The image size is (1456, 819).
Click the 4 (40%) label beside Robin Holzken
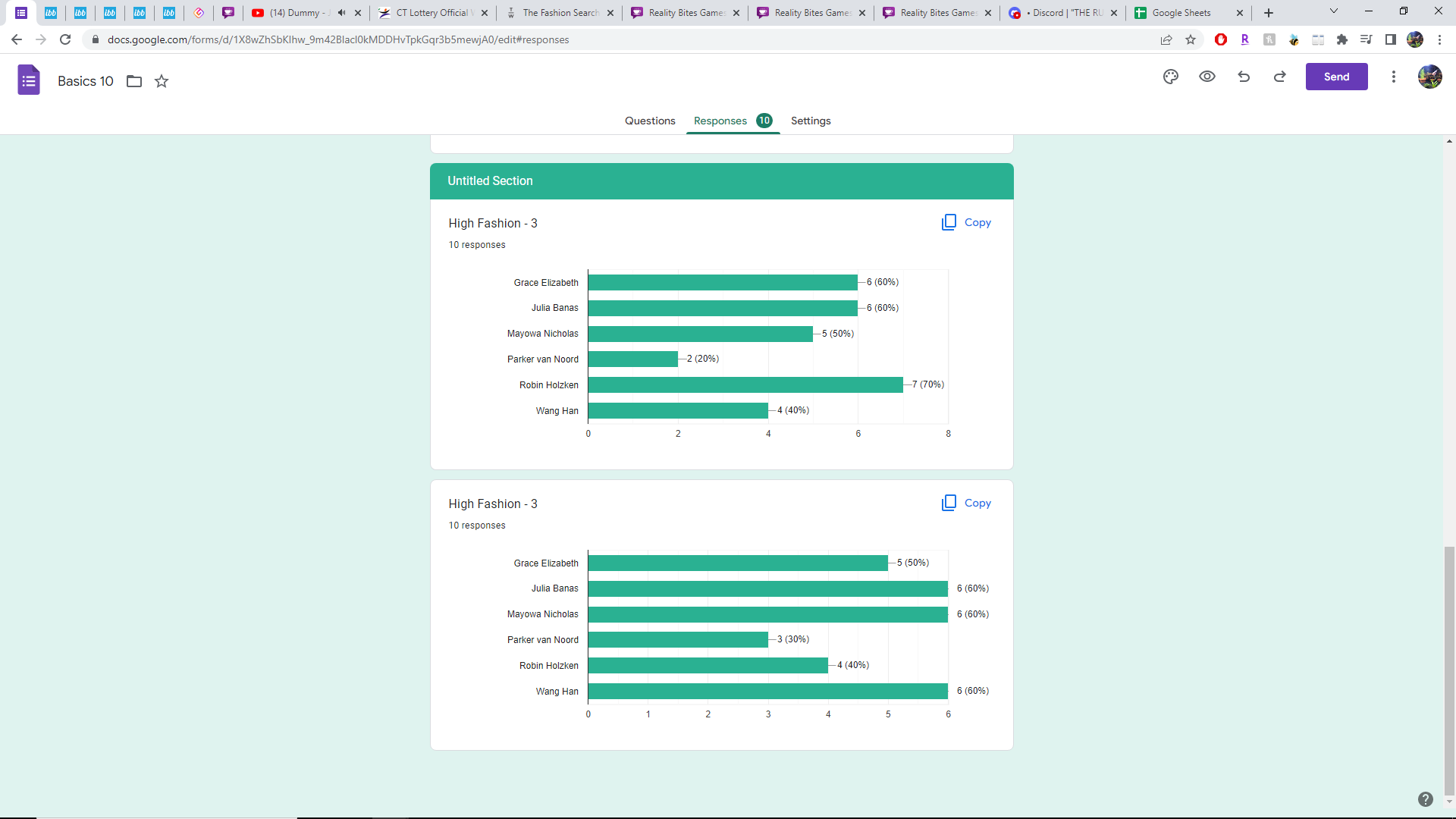853,665
